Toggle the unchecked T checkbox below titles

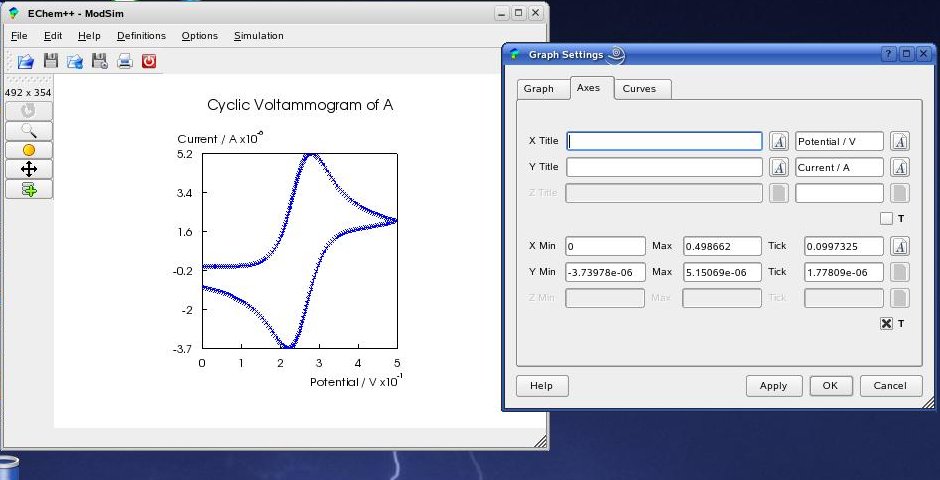pyautogui.click(x=886, y=219)
